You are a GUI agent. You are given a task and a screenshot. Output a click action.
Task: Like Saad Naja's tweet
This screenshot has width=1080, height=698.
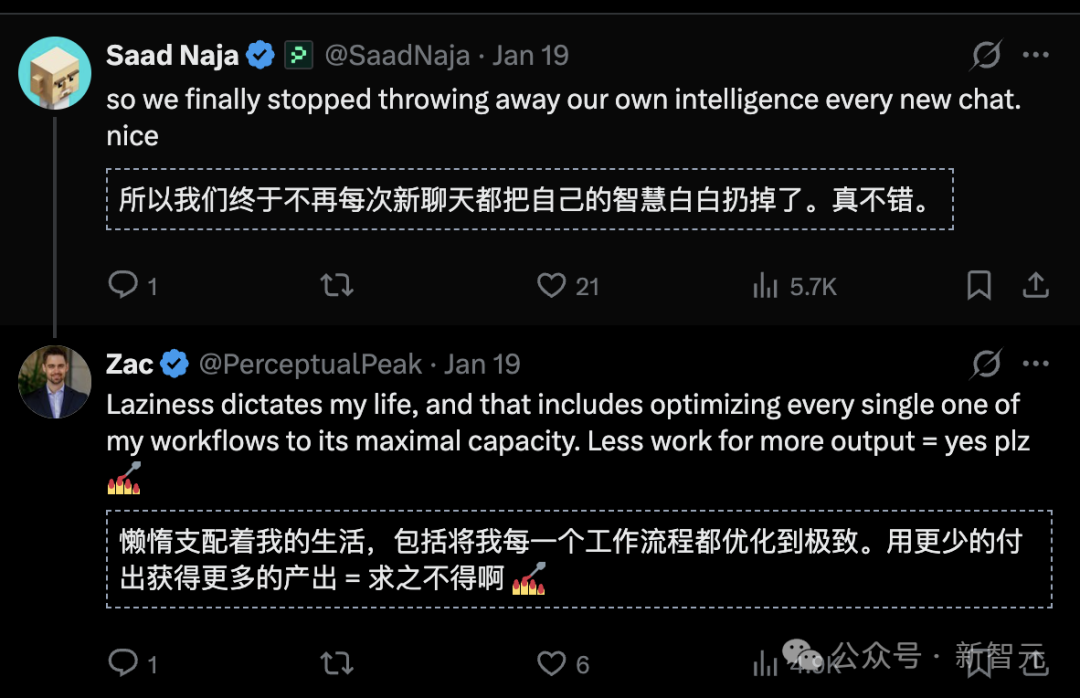click(552, 286)
